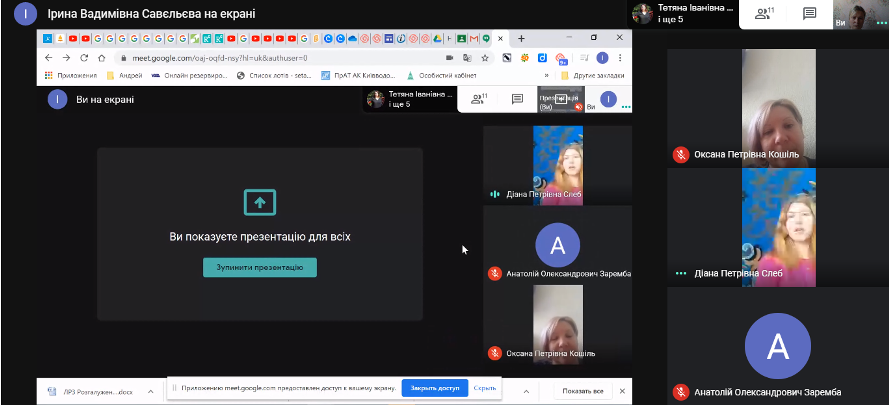This screenshot has width=889, height=405.
Task: Switch to the OneDrive cloud browser tab
Action: (x=352, y=39)
